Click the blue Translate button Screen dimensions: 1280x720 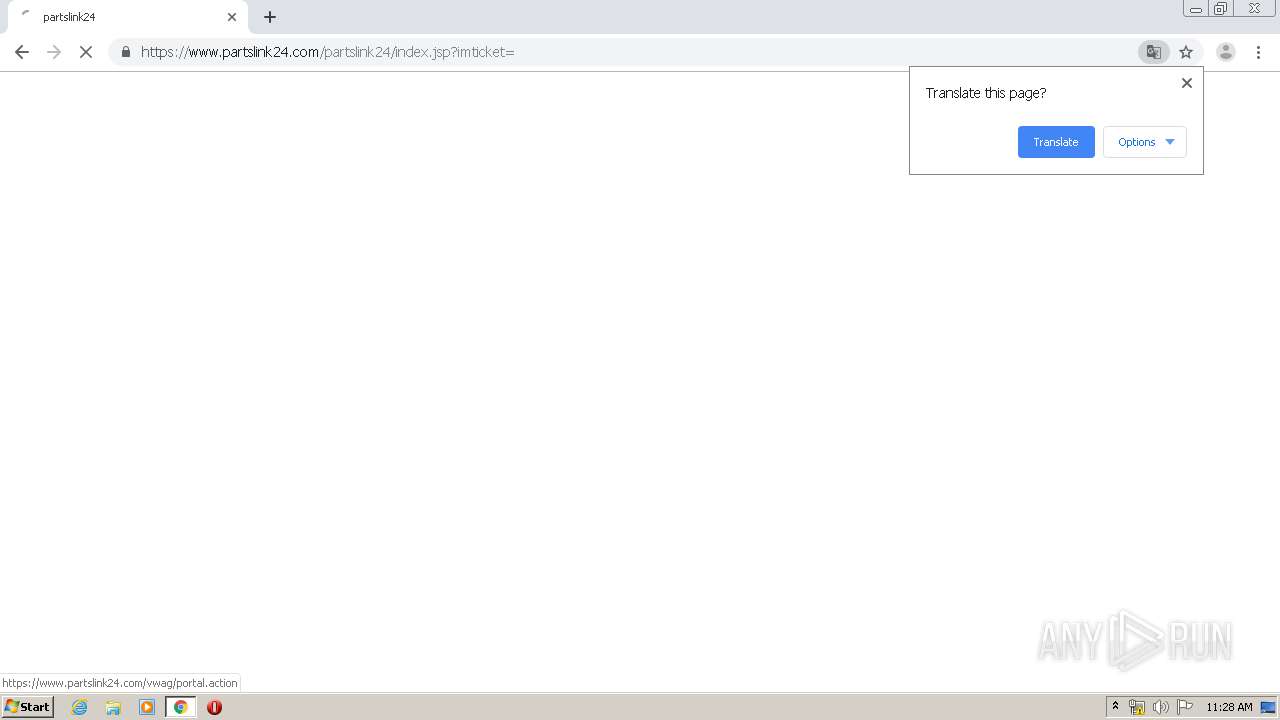click(x=1056, y=142)
